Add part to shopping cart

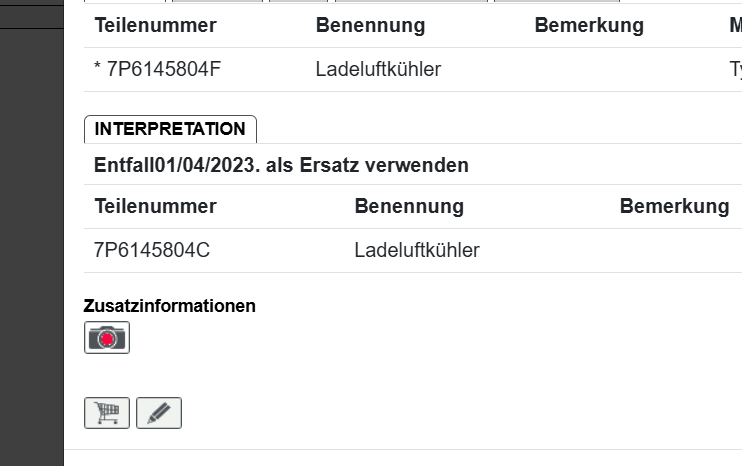tap(107, 413)
